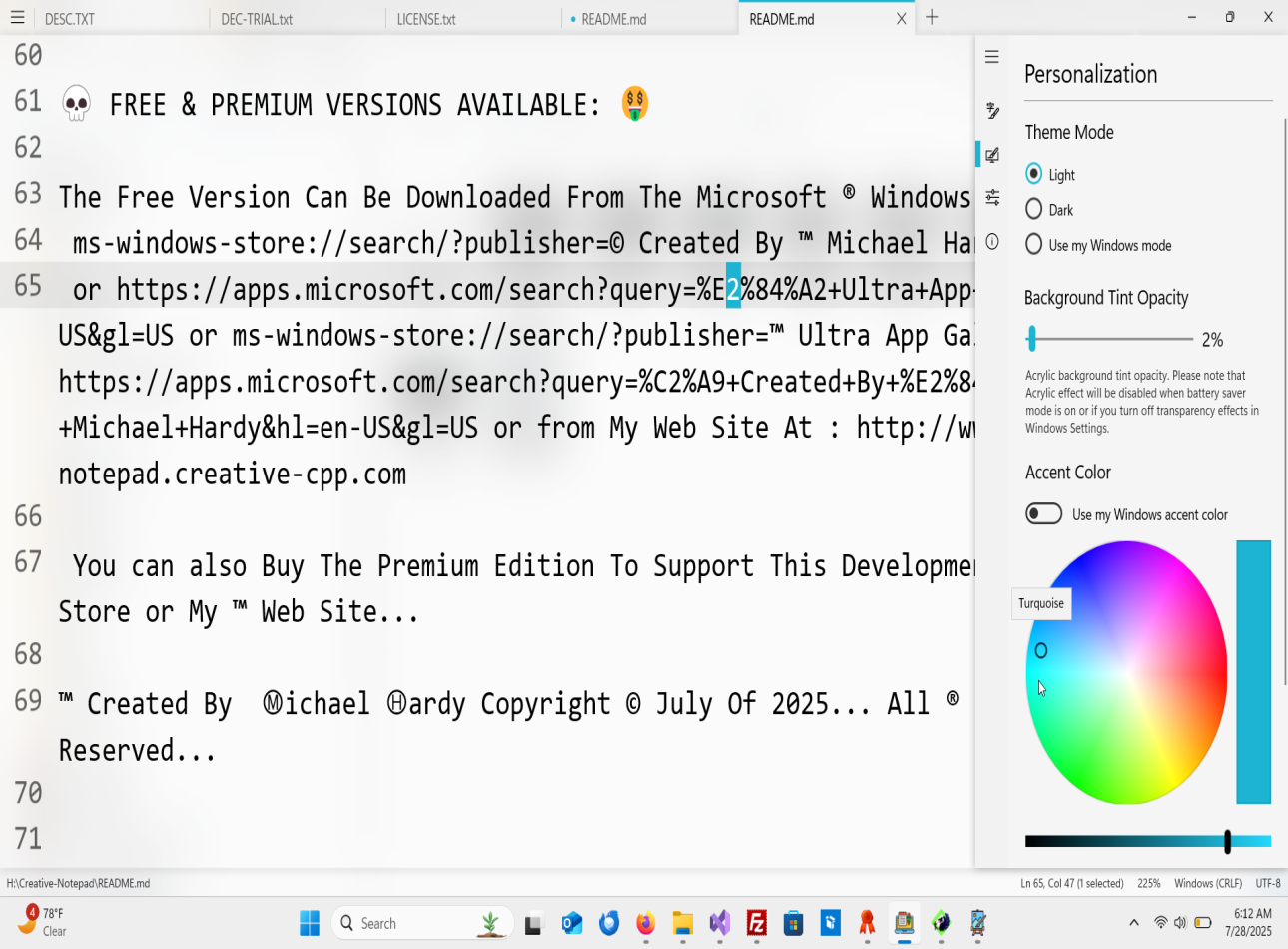This screenshot has width=1288, height=949.
Task: Expand the settings panel hamburger menu
Action: (991, 57)
